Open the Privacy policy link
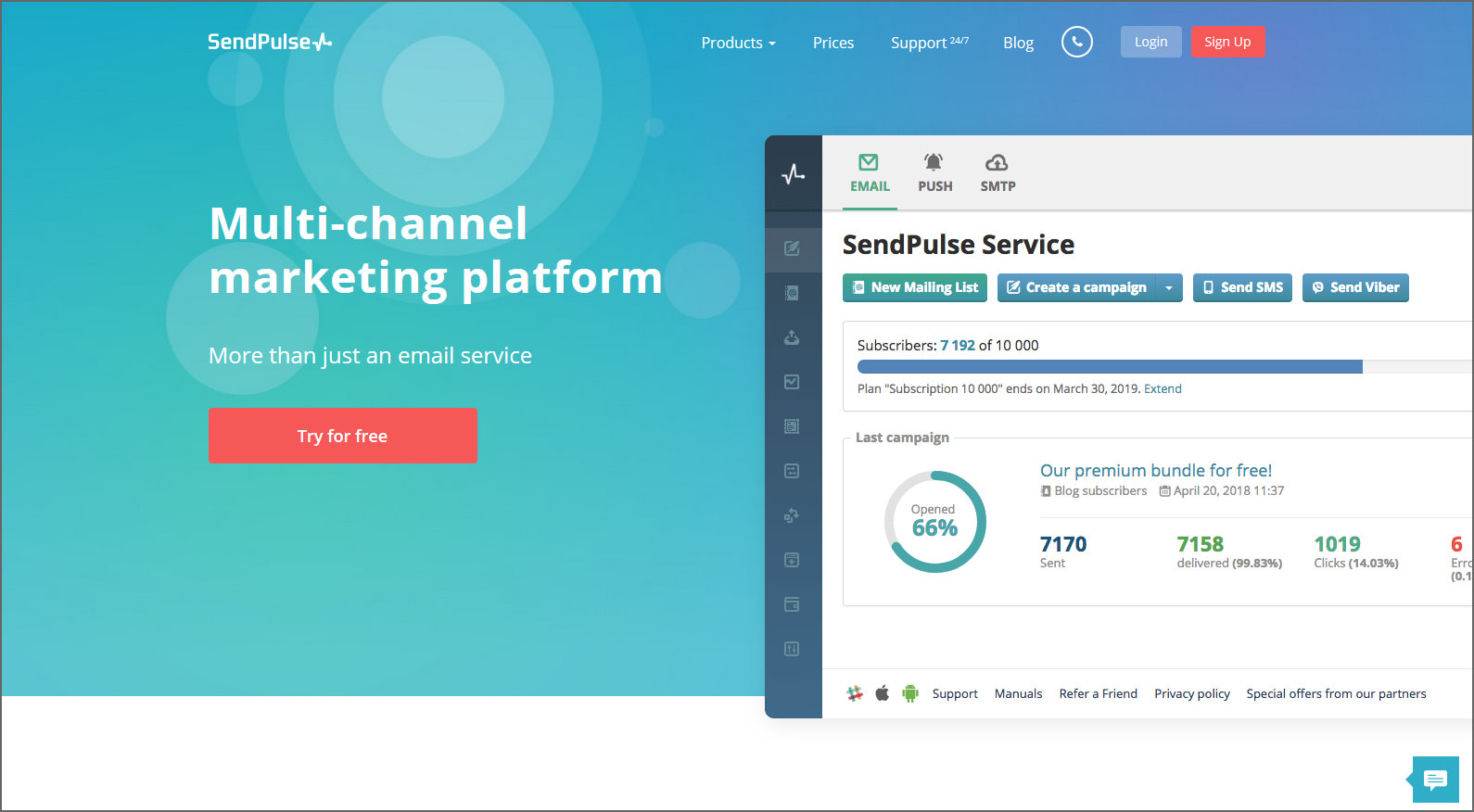 point(1192,693)
